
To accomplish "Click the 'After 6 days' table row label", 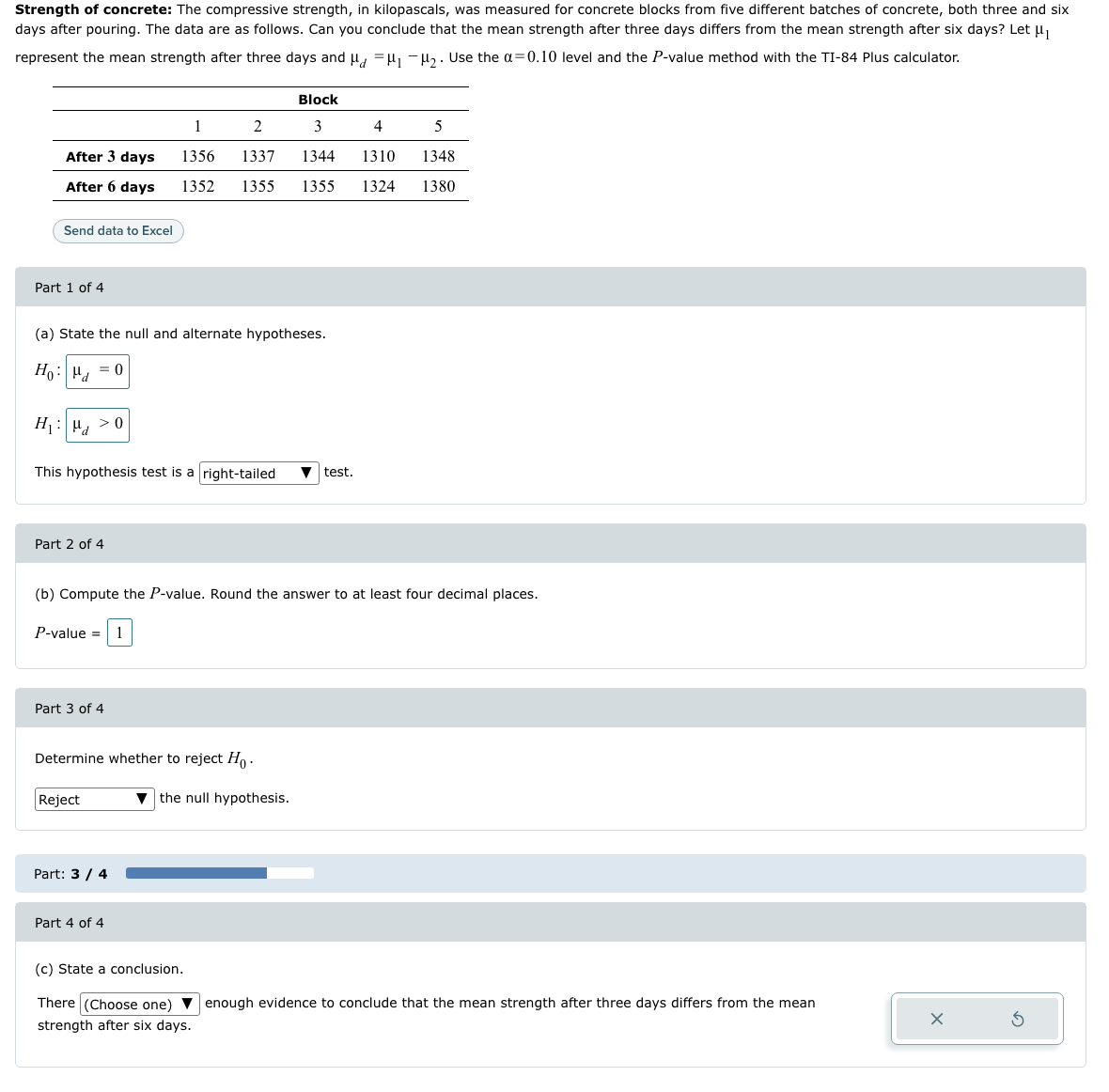I will pyautogui.click(x=109, y=187).
